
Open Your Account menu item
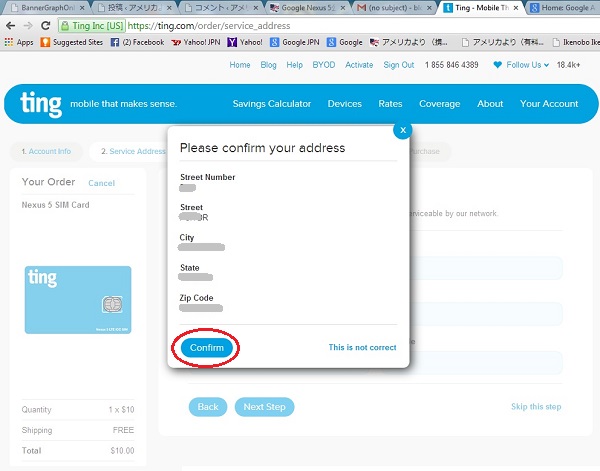point(549,104)
